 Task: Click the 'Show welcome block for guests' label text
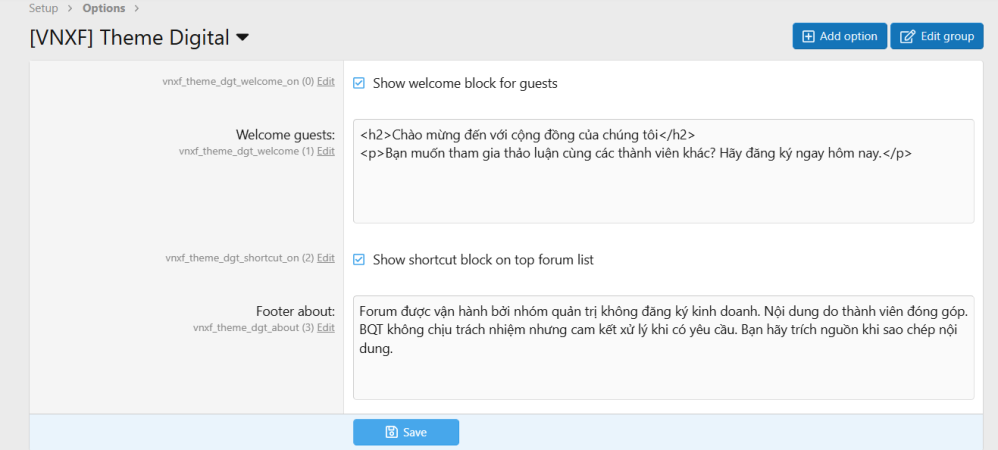click(465, 83)
